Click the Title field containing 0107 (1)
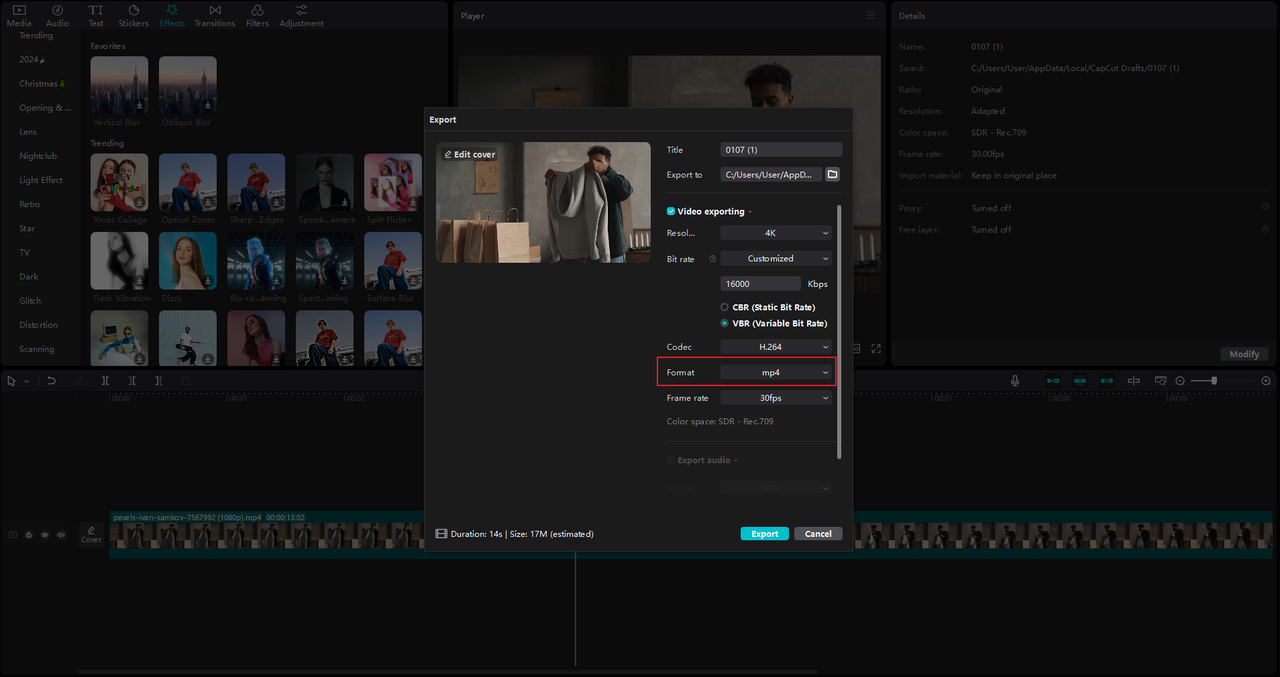Viewport: 1280px width, 677px height. (x=781, y=150)
